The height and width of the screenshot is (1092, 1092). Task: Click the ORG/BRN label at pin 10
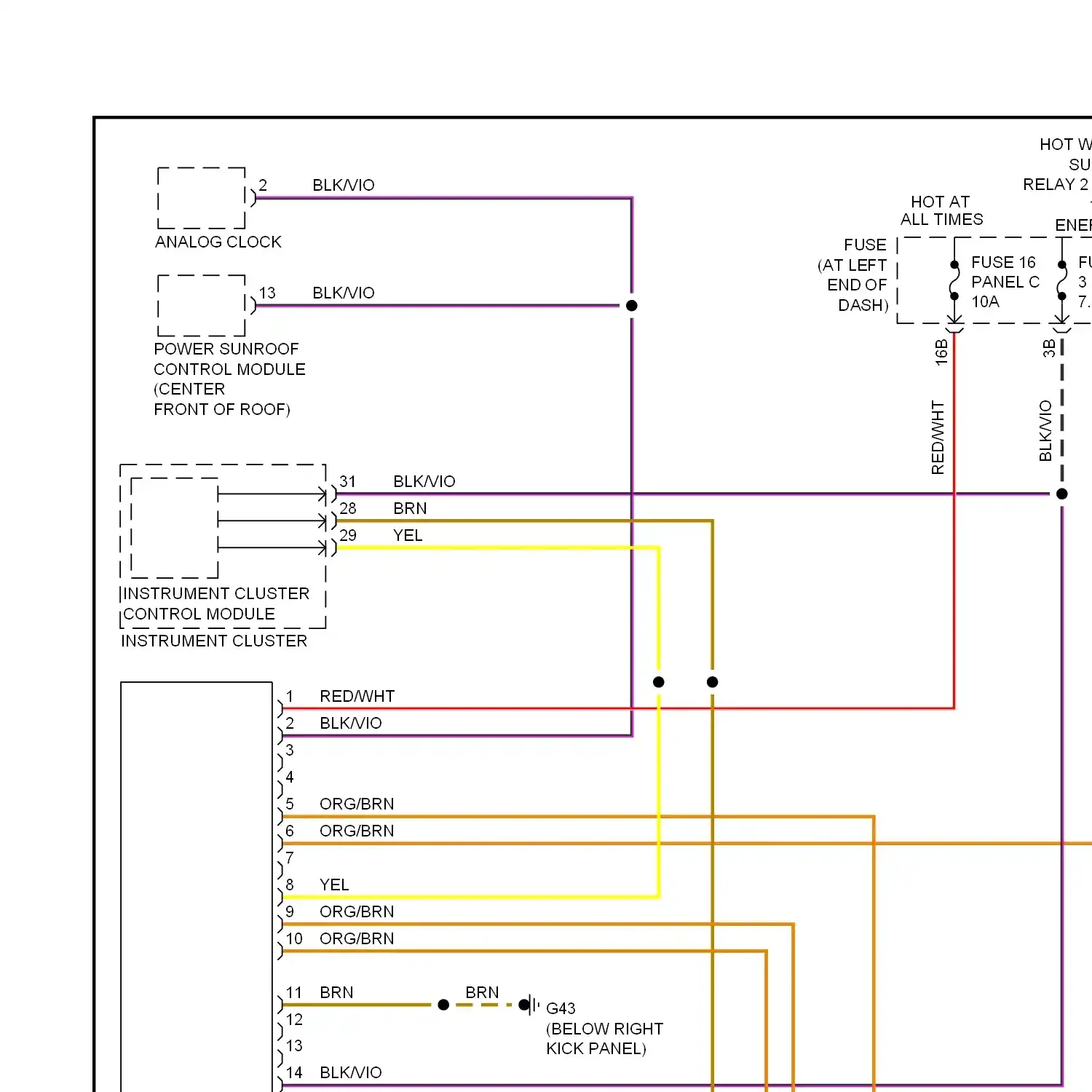tap(357, 938)
